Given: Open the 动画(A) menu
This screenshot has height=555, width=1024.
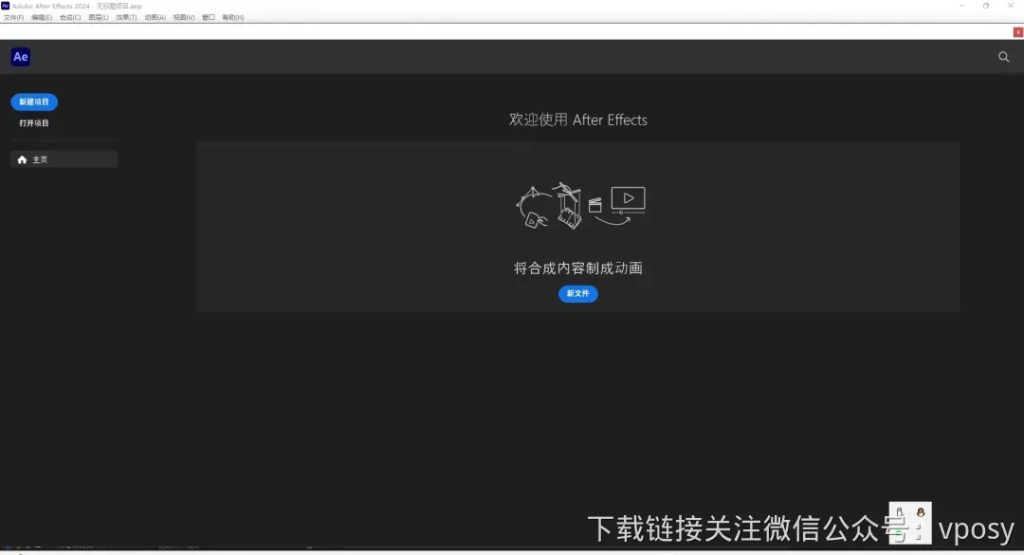Looking at the screenshot, I should point(155,18).
